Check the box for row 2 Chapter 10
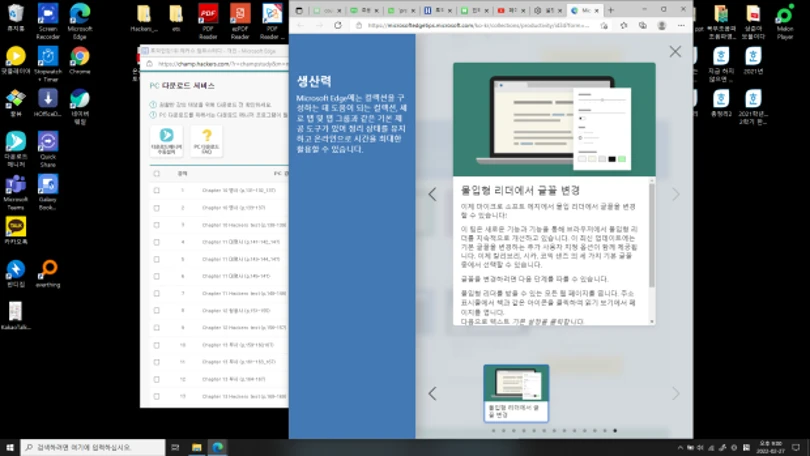 pyautogui.click(x=157, y=208)
